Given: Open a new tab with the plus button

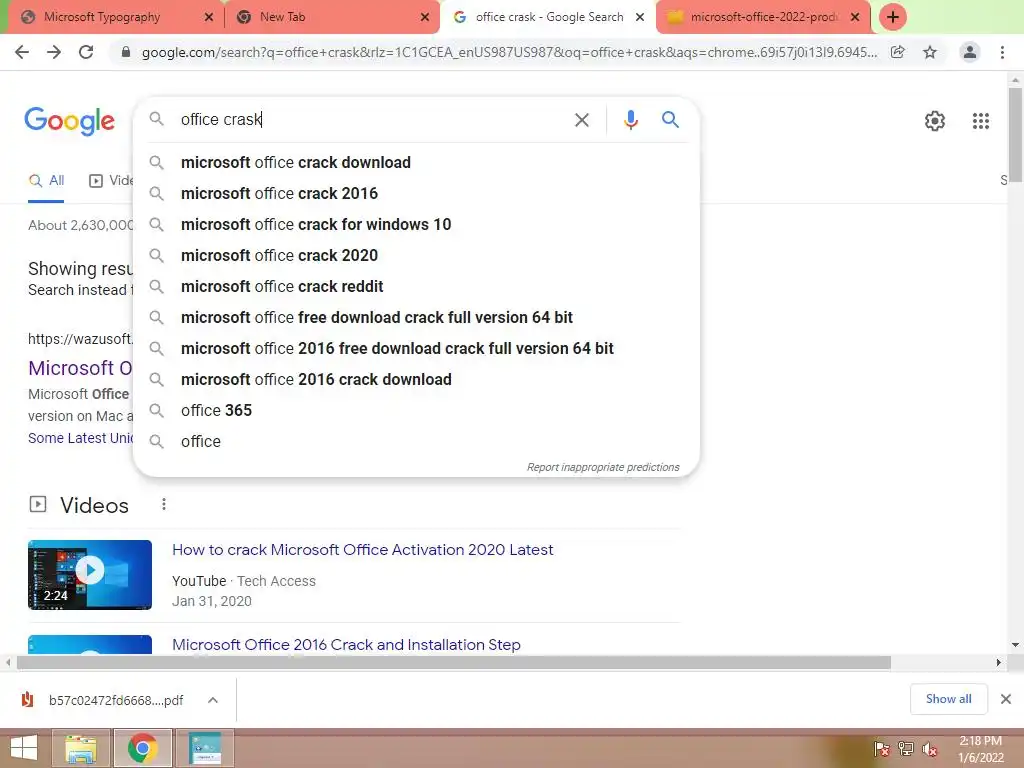Looking at the screenshot, I should tap(892, 17).
